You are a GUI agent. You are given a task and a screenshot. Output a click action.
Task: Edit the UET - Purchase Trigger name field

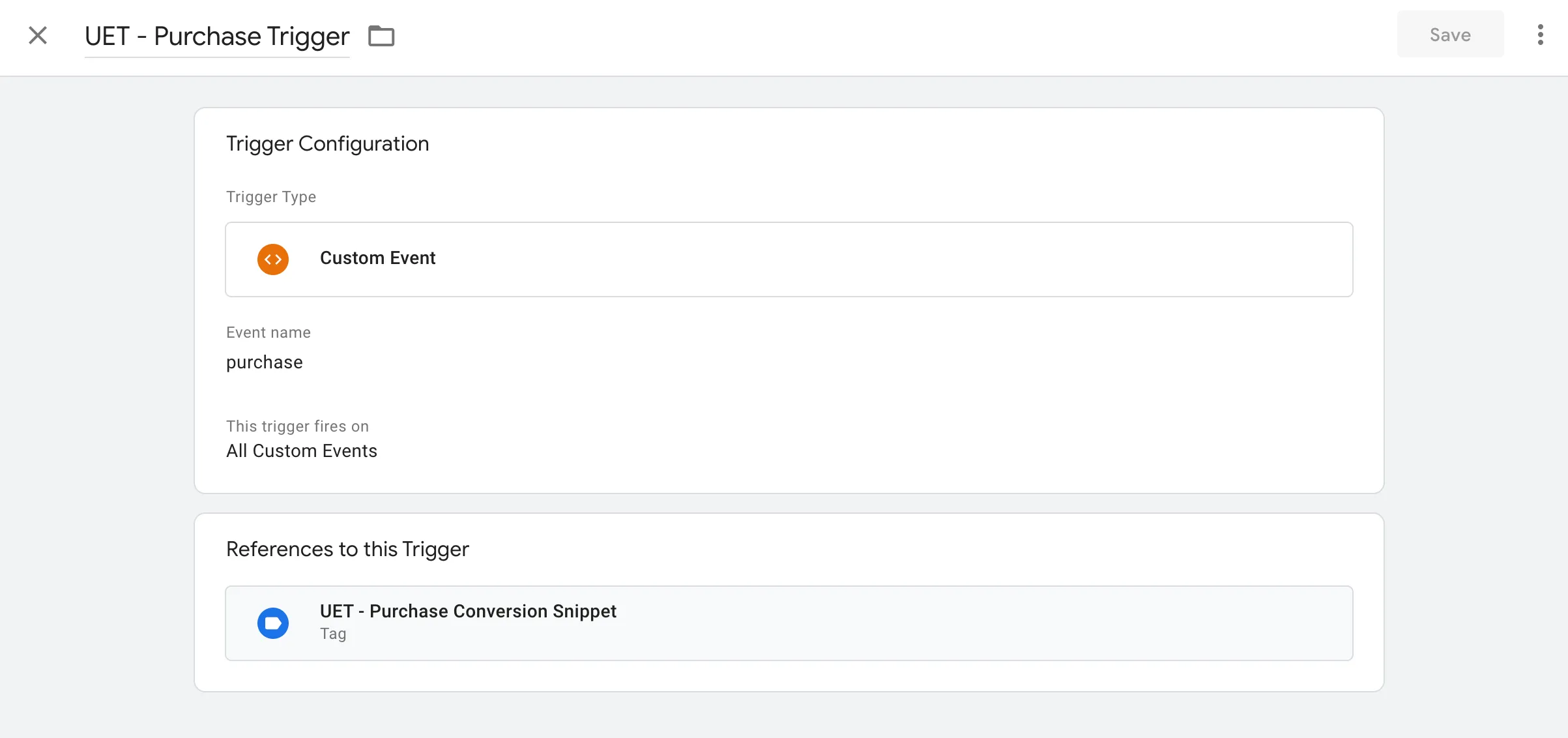[217, 37]
